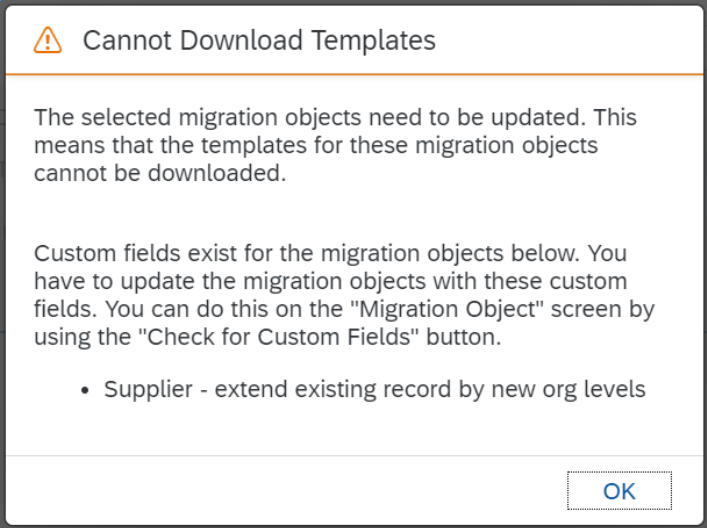
Task: Click the paragraph starting "Custom fields exist"
Action: tap(344, 295)
